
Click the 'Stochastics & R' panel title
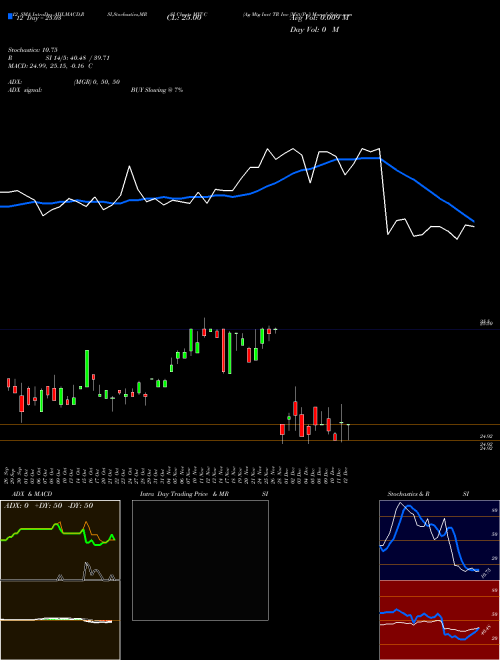click(408, 494)
